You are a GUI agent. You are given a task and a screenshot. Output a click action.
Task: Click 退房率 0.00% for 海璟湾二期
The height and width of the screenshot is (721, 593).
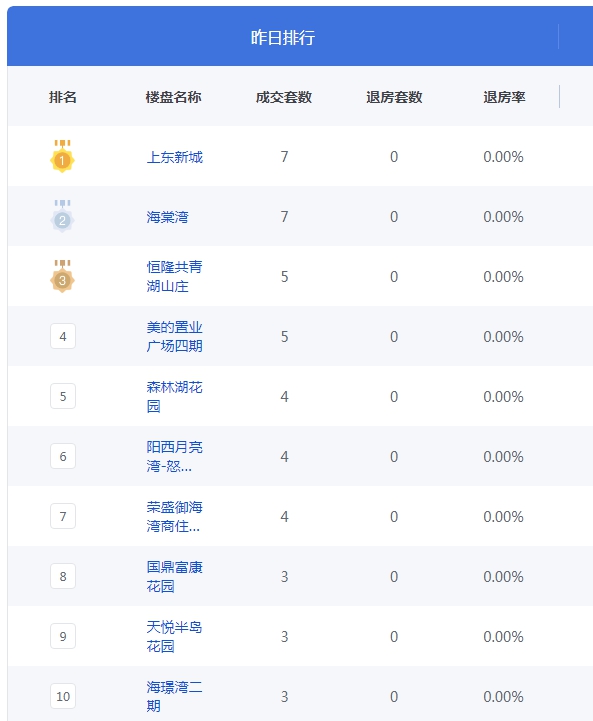(x=503, y=697)
